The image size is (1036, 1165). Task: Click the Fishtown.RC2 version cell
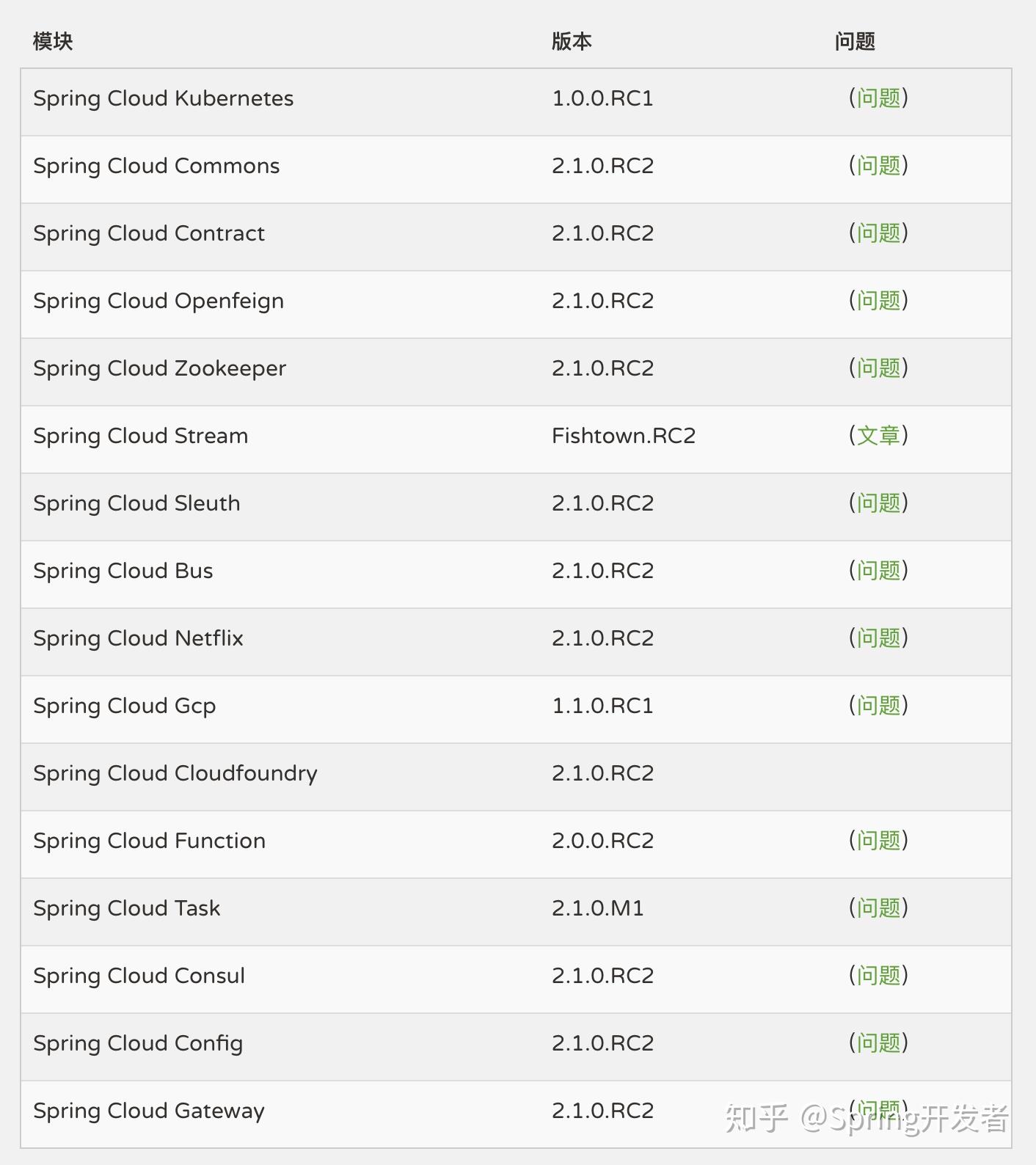[623, 436]
